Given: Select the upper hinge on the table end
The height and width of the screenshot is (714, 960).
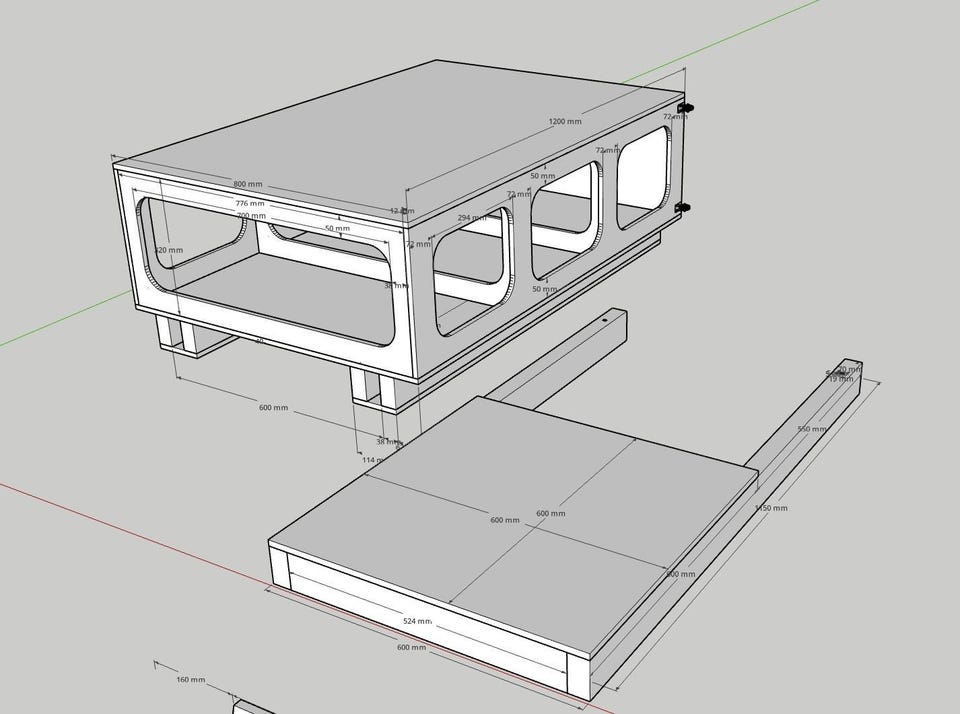Looking at the screenshot, I should [685, 108].
